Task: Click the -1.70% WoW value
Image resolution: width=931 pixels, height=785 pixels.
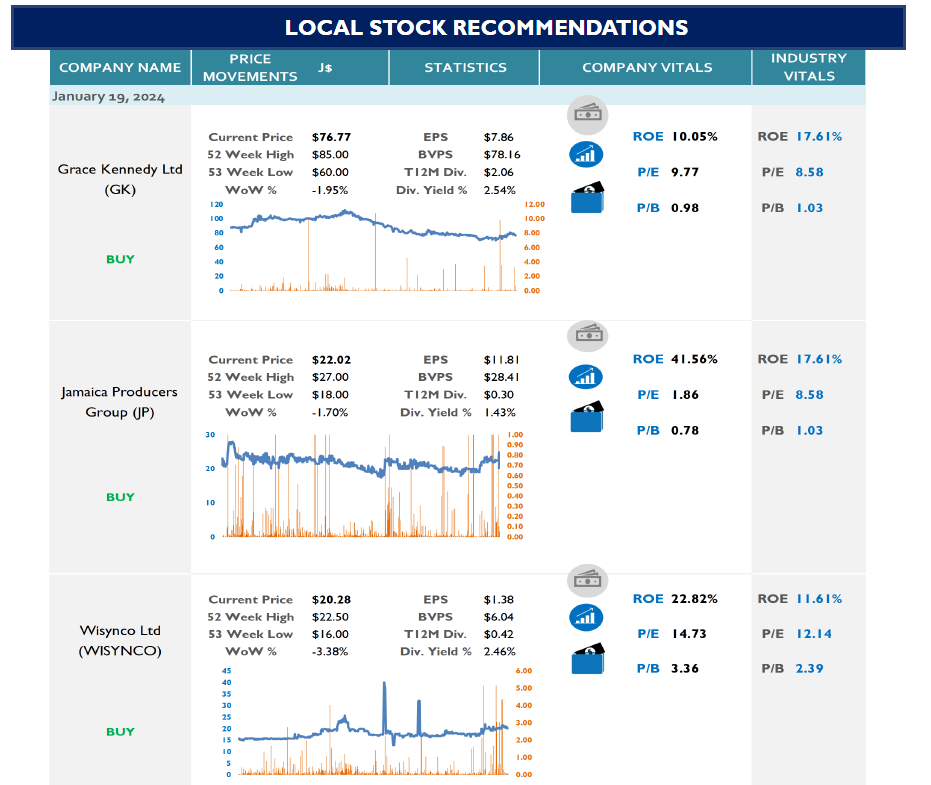Action: pyautogui.click(x=330, y=412)
